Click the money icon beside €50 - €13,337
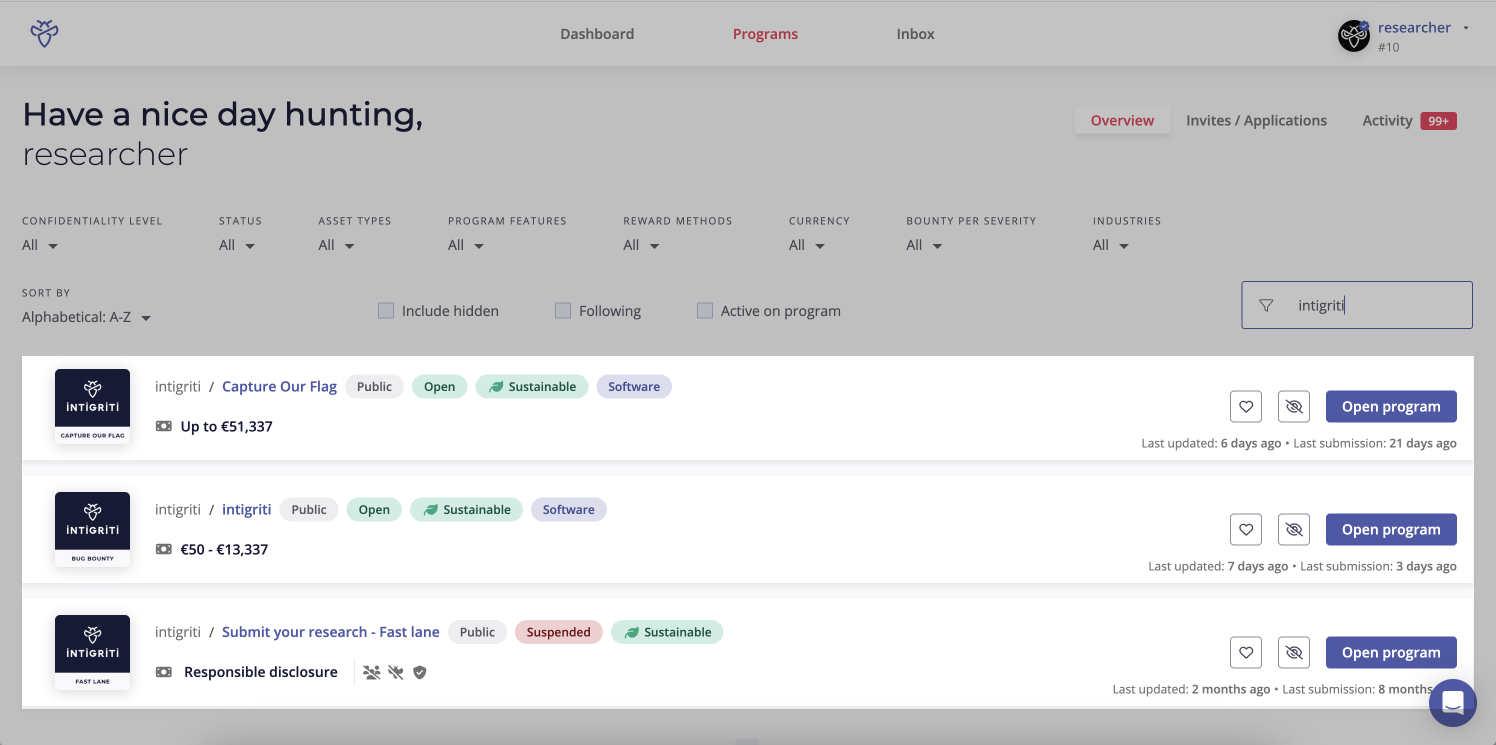Viewport: 1496px width, 745px height. [x=164, y=550]
